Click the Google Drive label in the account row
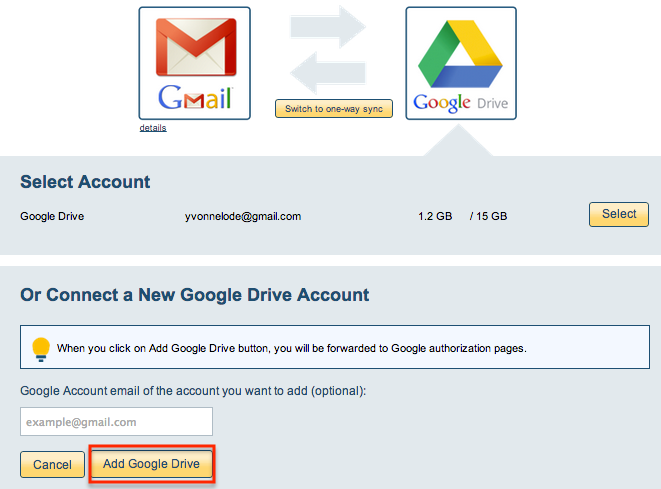This screenshot has height=489, width=661. pyautogui.click(x=52, y=215)
